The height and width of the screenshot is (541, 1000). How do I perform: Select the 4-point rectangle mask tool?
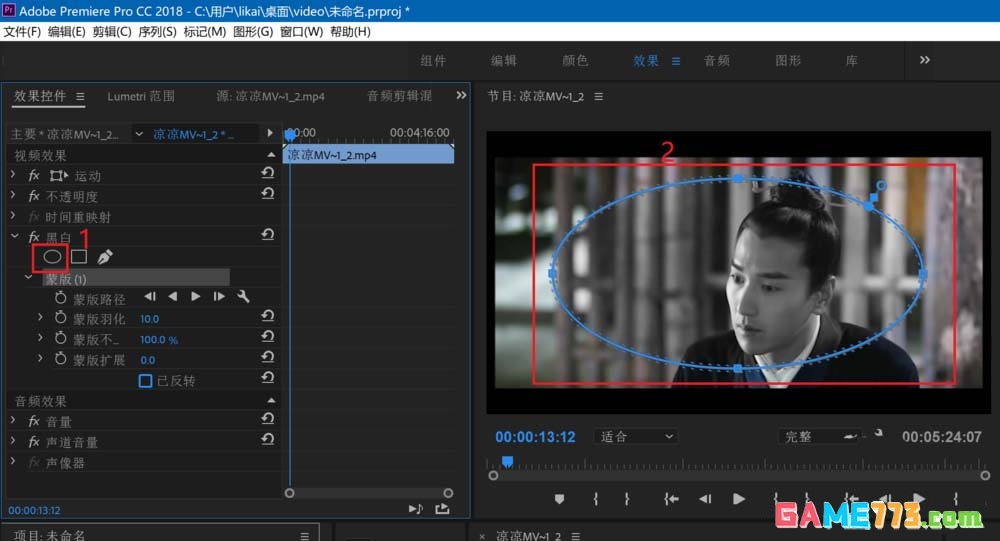coord(79,256)
